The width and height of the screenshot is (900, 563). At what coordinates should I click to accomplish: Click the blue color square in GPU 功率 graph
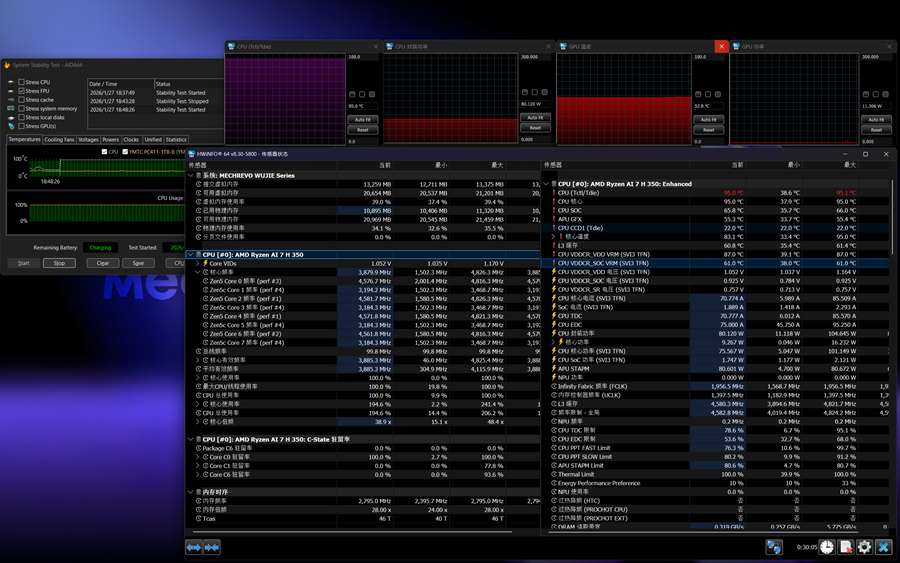(886, 94)
